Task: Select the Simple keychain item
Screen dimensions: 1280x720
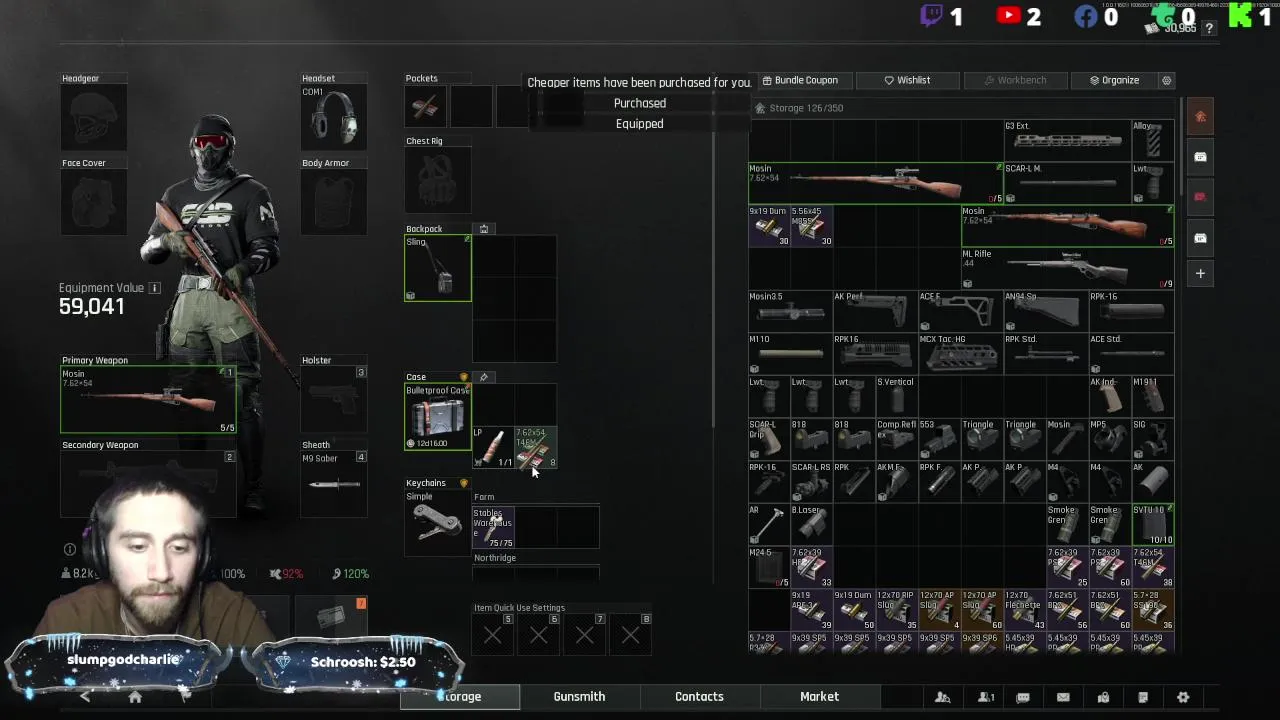Action: point(437,522)
